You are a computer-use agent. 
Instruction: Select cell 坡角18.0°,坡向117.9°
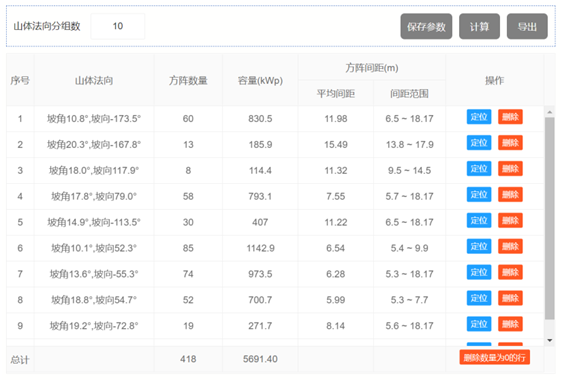(x=94, y=170)
